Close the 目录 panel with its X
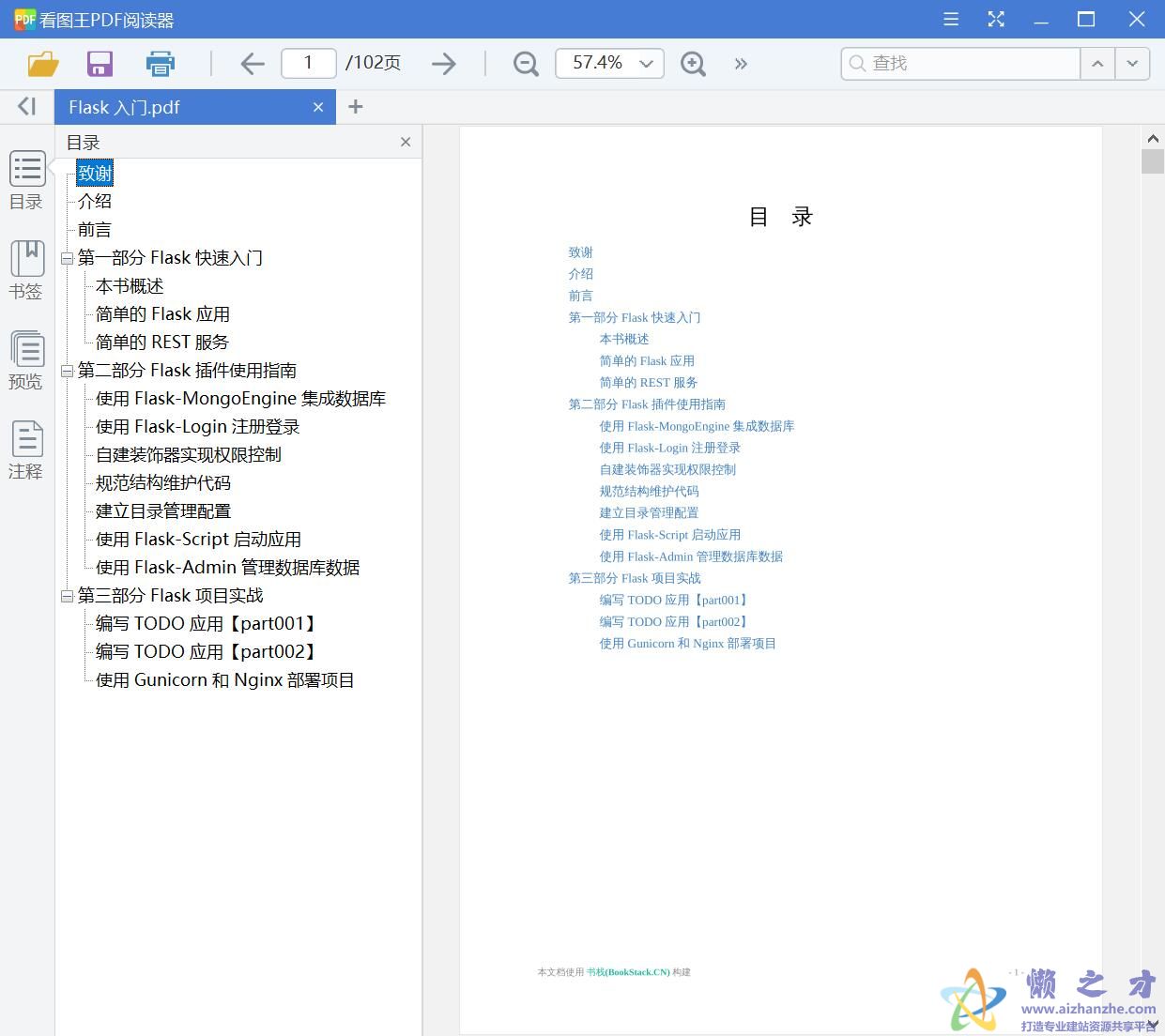1165x1036 pixels. click(x=405, y=142)
